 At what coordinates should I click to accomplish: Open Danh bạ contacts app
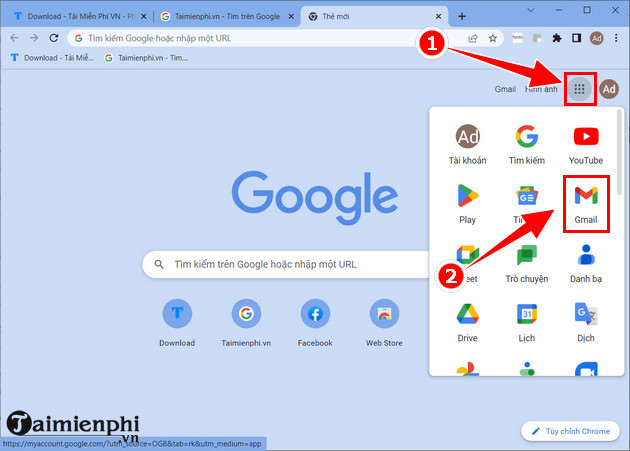click(x=586, y=263)
